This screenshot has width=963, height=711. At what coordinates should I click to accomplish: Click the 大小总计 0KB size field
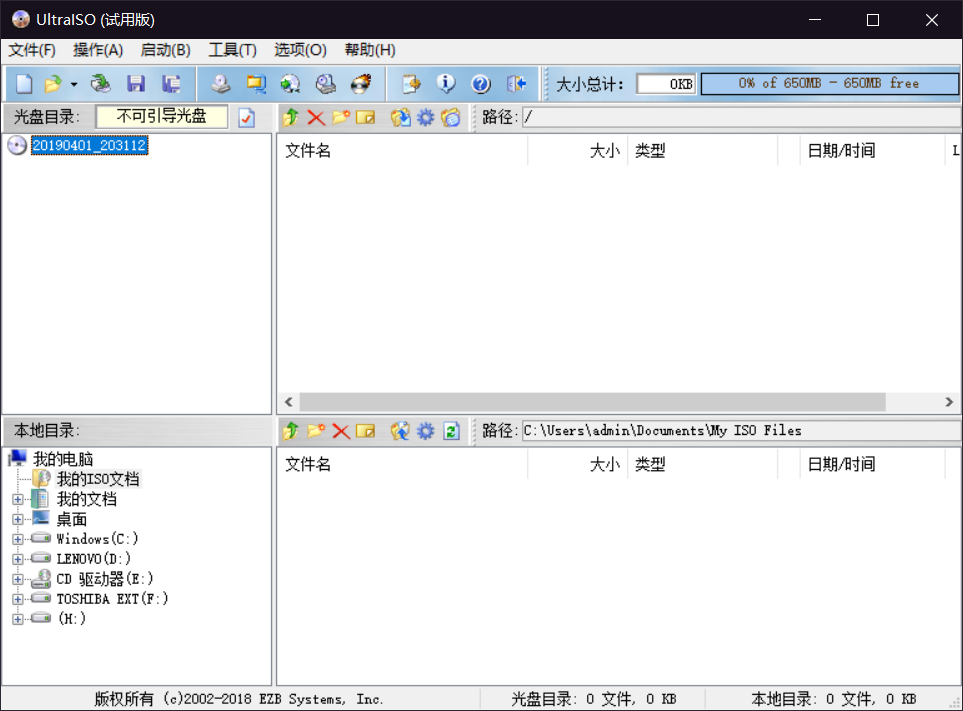point(666,84)
